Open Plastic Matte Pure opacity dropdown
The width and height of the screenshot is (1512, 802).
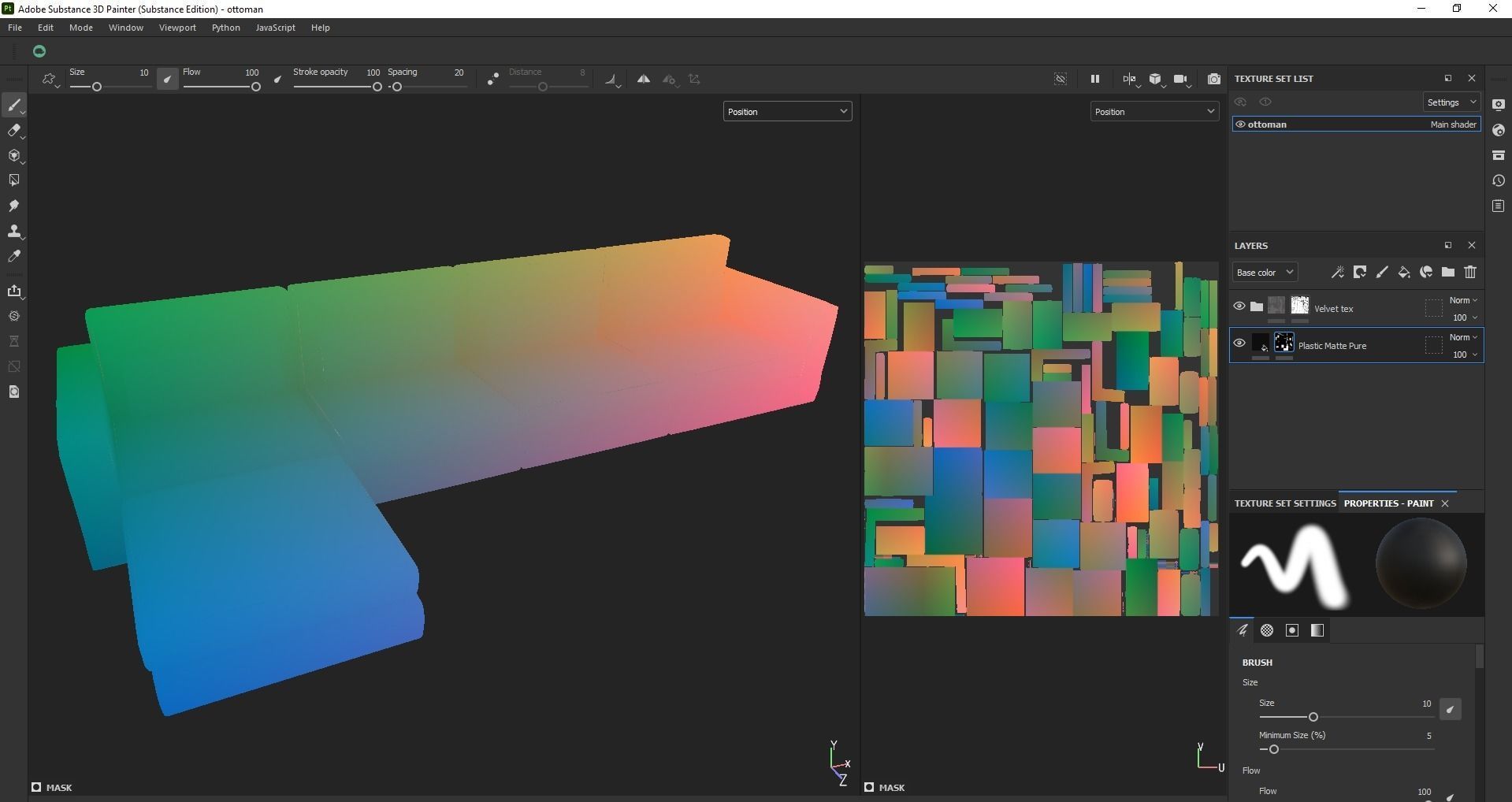[1465, 355]
